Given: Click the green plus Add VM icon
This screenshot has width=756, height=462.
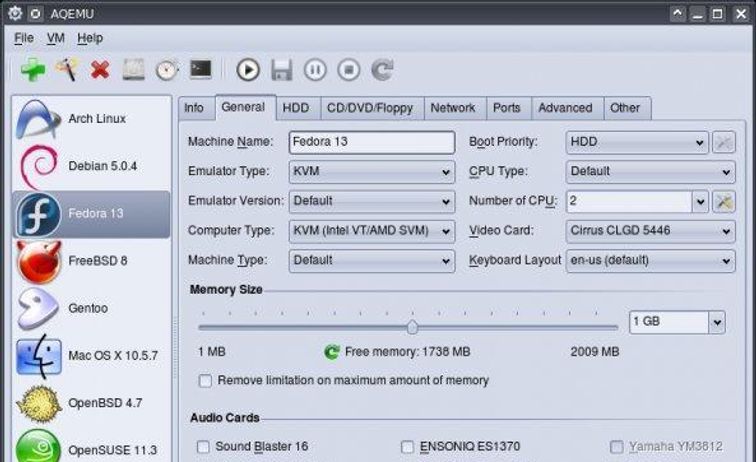Looking at the screenshot, I should point(33,70).
